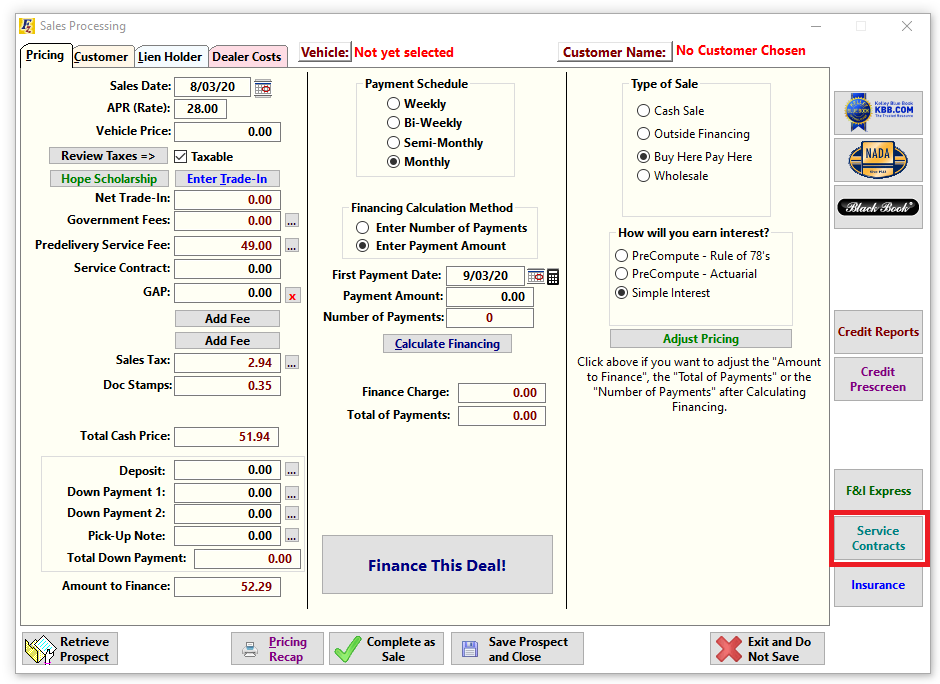Switch to the Lien Holder tab
This screenshot has height=684, width=940.
click(x=170, y=57)
